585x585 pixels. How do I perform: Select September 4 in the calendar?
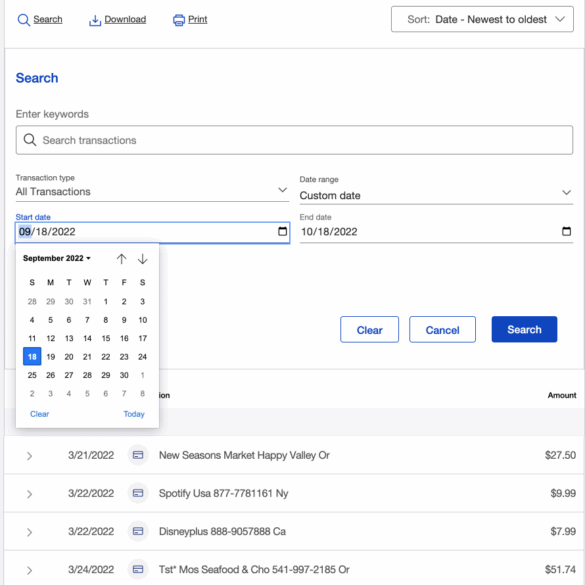pos(32,320)
